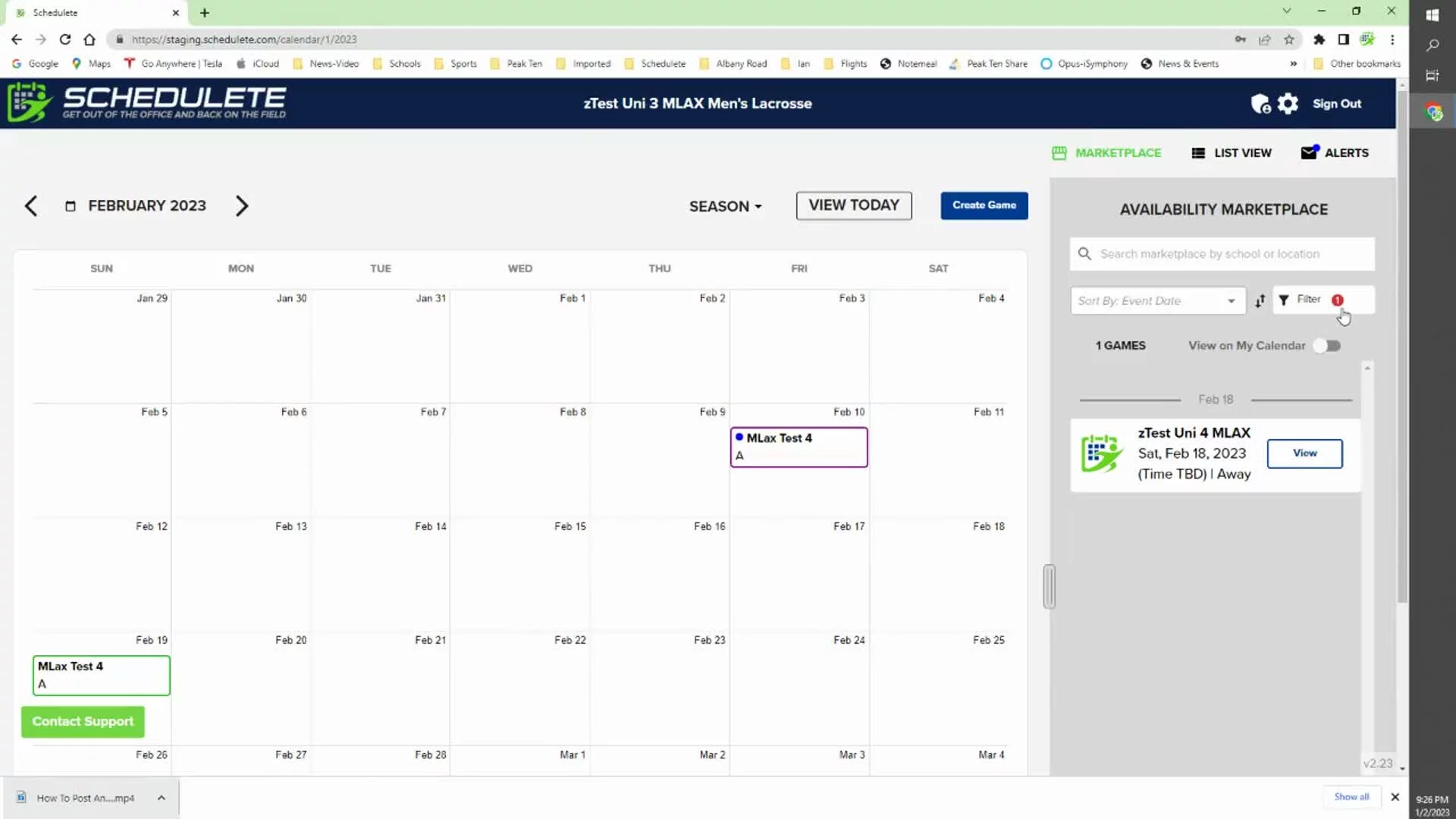Open the MLax Test 4 event on Feb 10
The height and width of the screenshot is (819, 1456).
click(x=799, y=447)
